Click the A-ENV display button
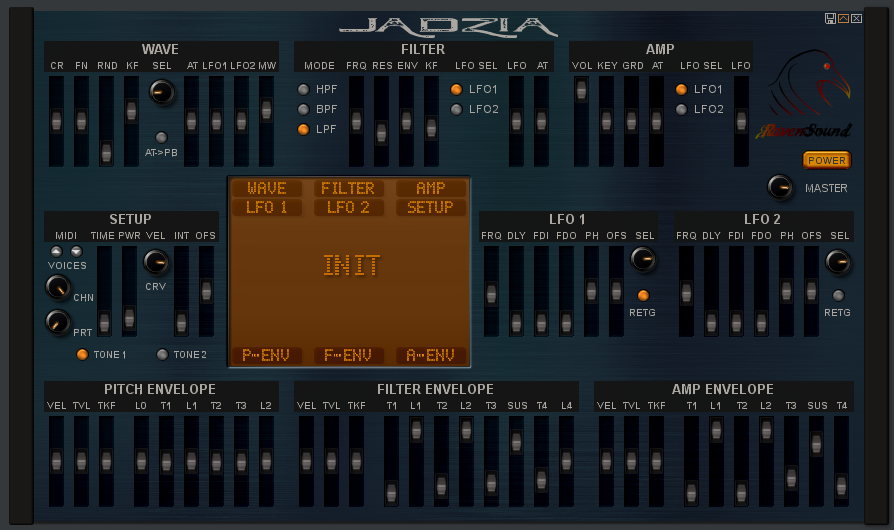The image size is (894, 530). [430, 356]
